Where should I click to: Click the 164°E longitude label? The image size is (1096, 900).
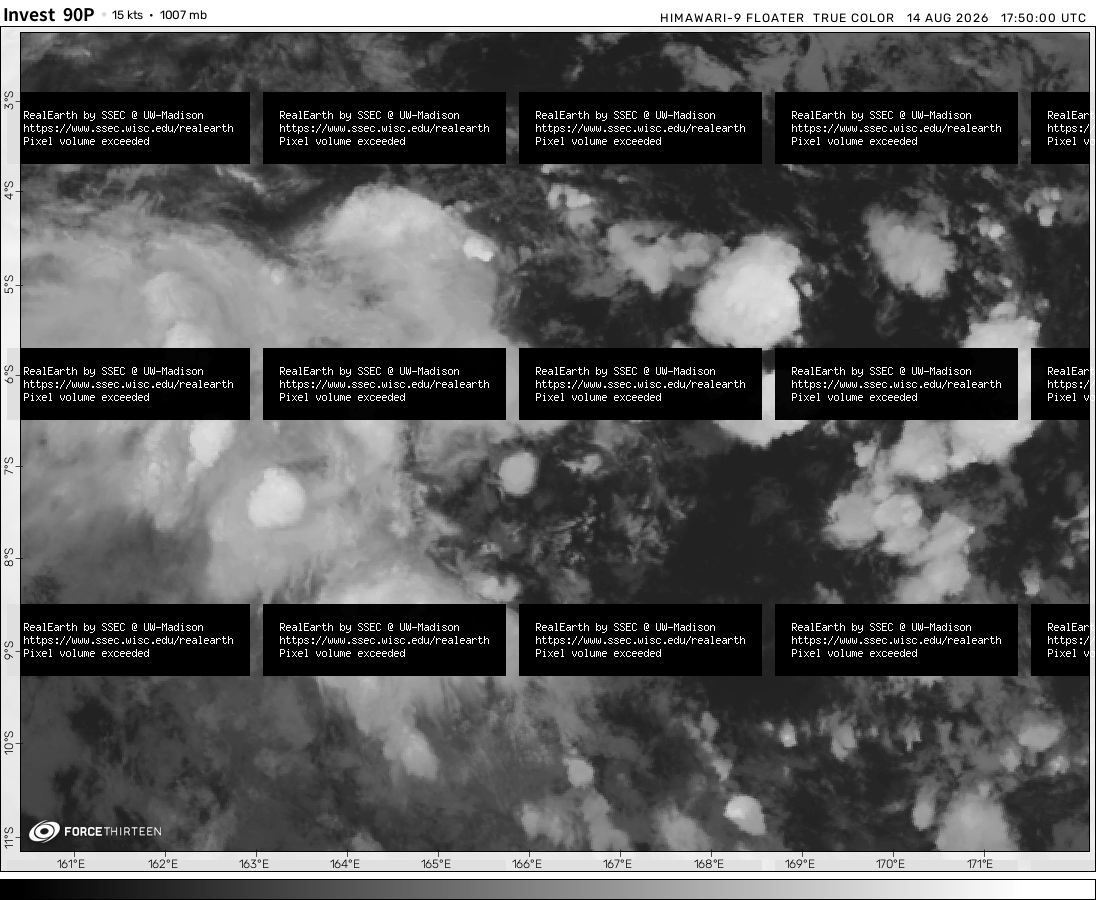[x=345, y=864]
